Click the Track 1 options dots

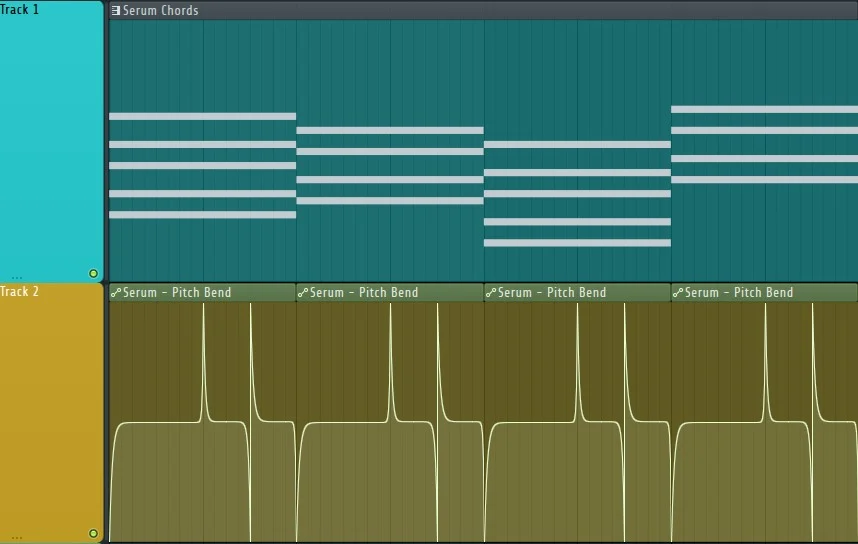[17, 277]
